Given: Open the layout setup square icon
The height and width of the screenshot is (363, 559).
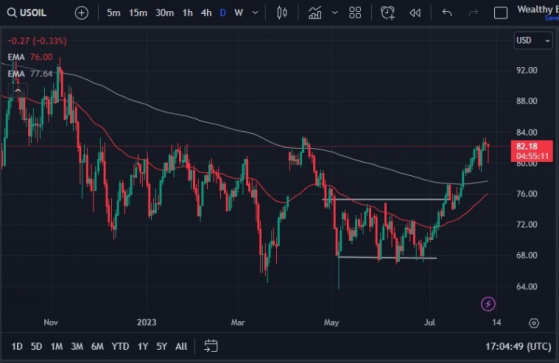Looking at the screenshot, I should pos(501,13).
